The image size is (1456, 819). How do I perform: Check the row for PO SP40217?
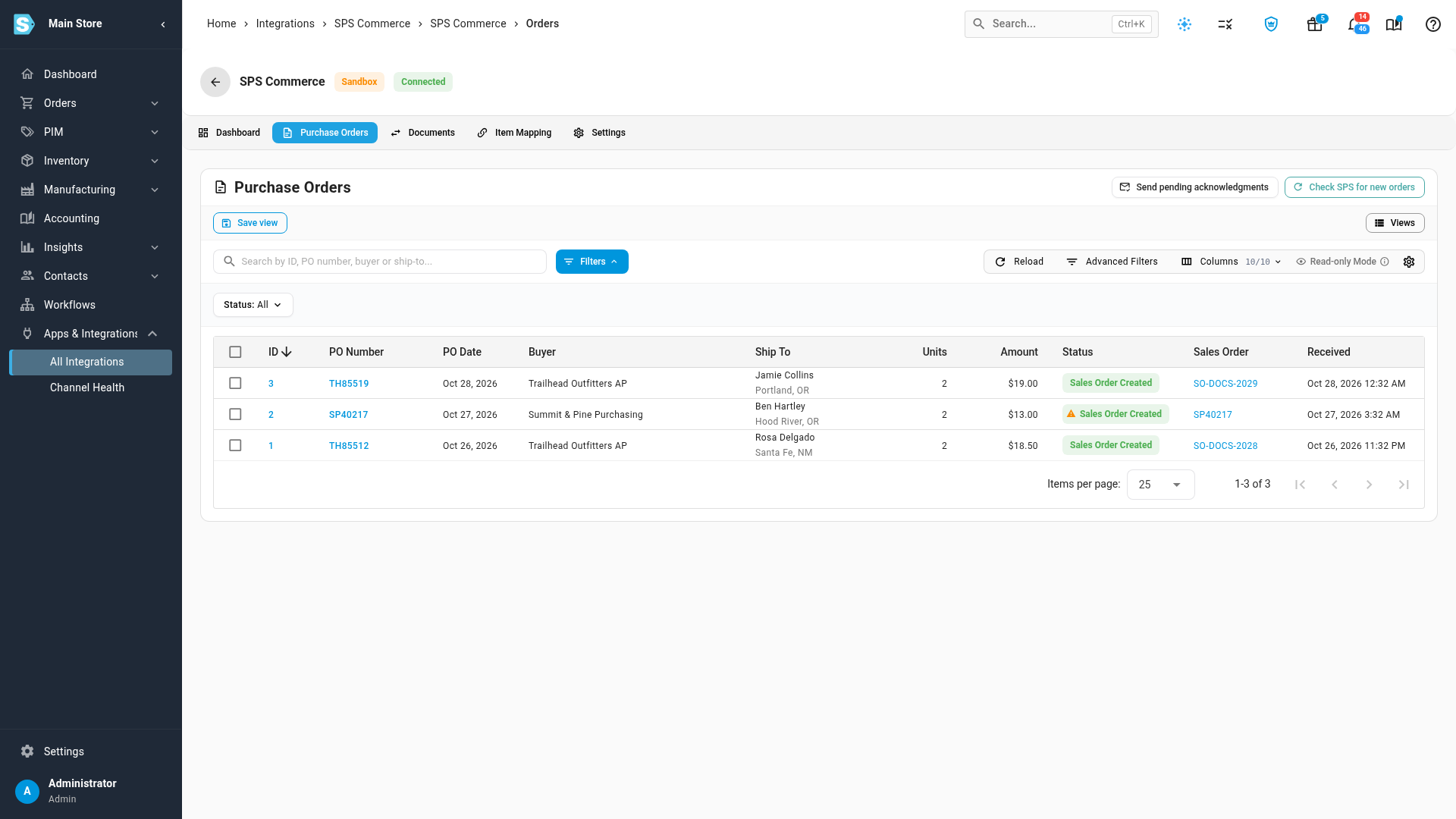(235, 414)
